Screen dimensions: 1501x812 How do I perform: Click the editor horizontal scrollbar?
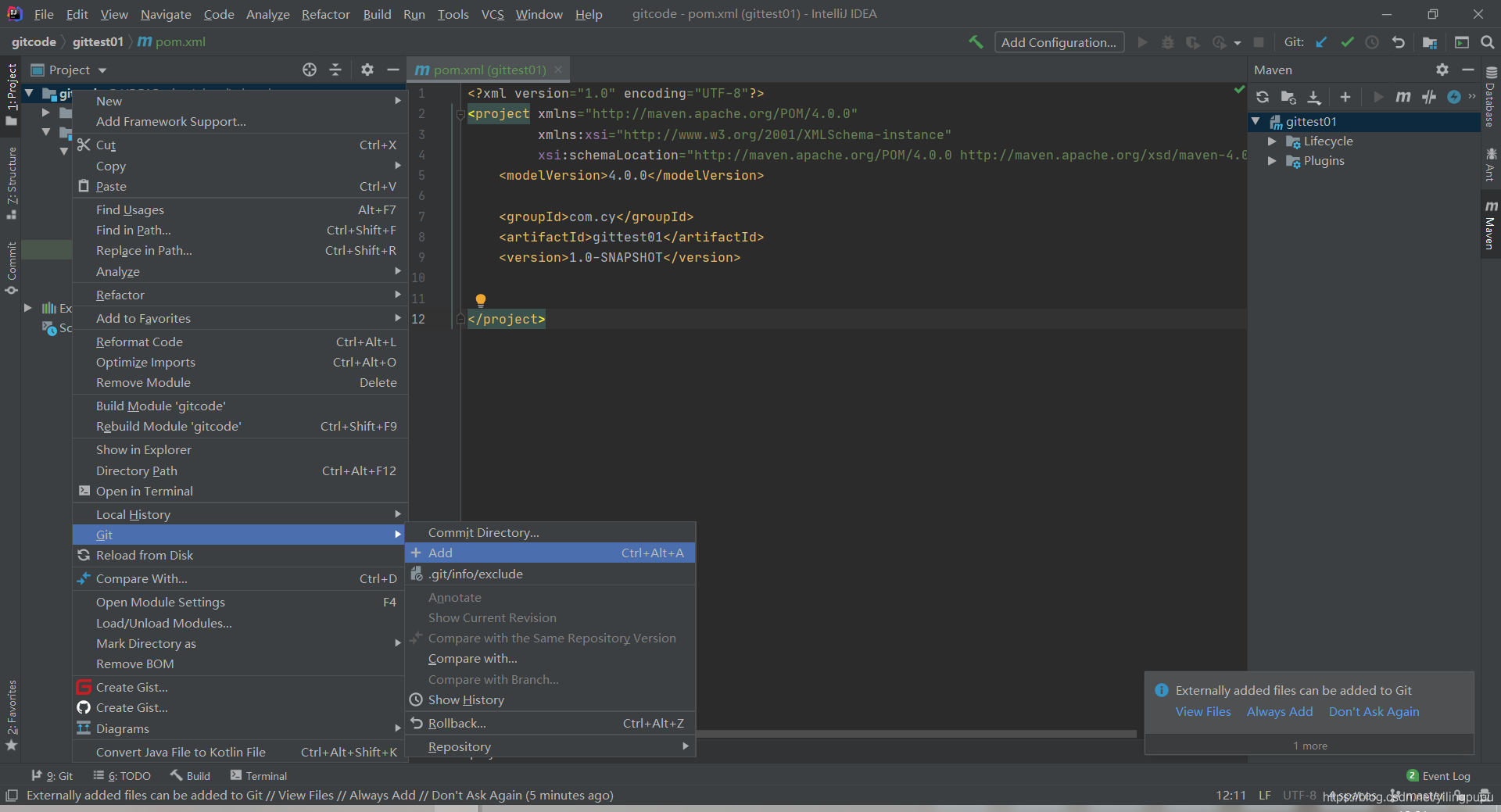(x=915, y=734)
